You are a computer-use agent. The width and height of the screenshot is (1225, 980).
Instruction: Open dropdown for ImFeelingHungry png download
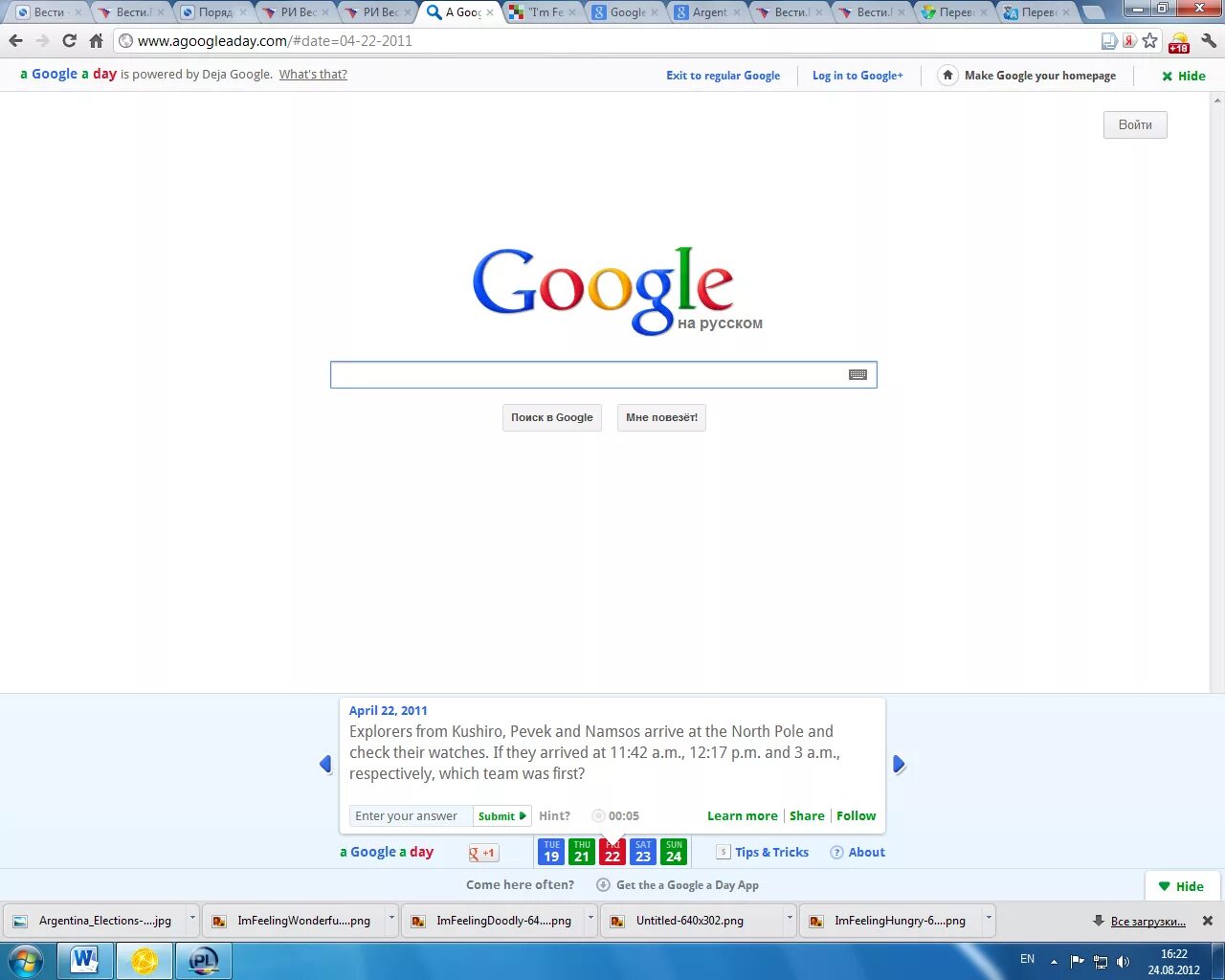tap(989, 920)
